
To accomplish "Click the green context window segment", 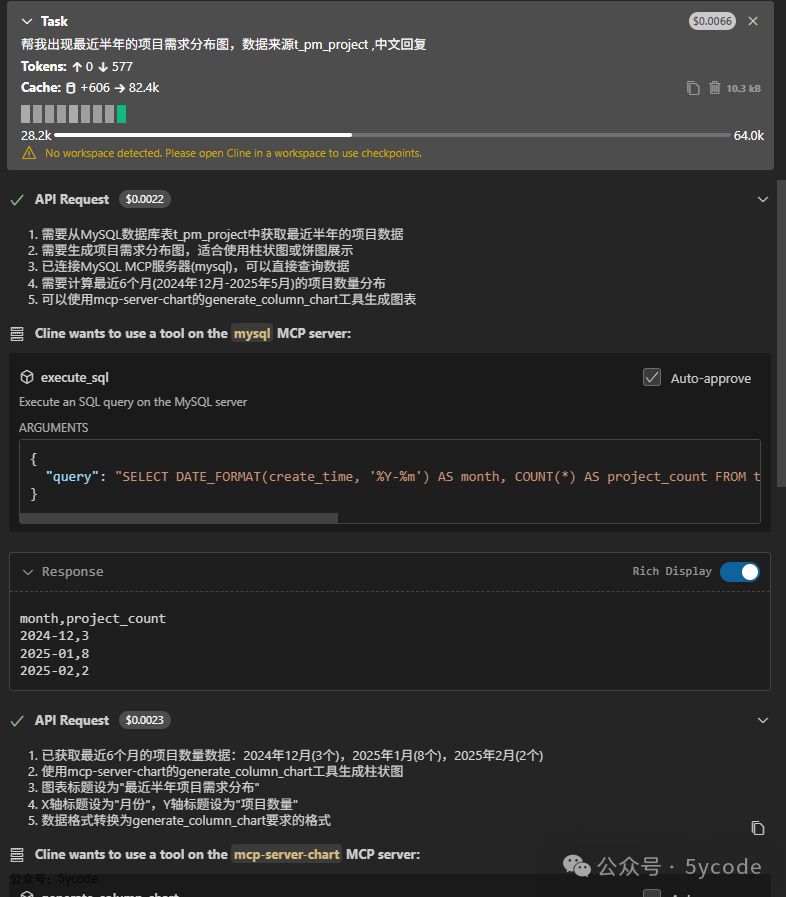I will click(x=121, y=114).
